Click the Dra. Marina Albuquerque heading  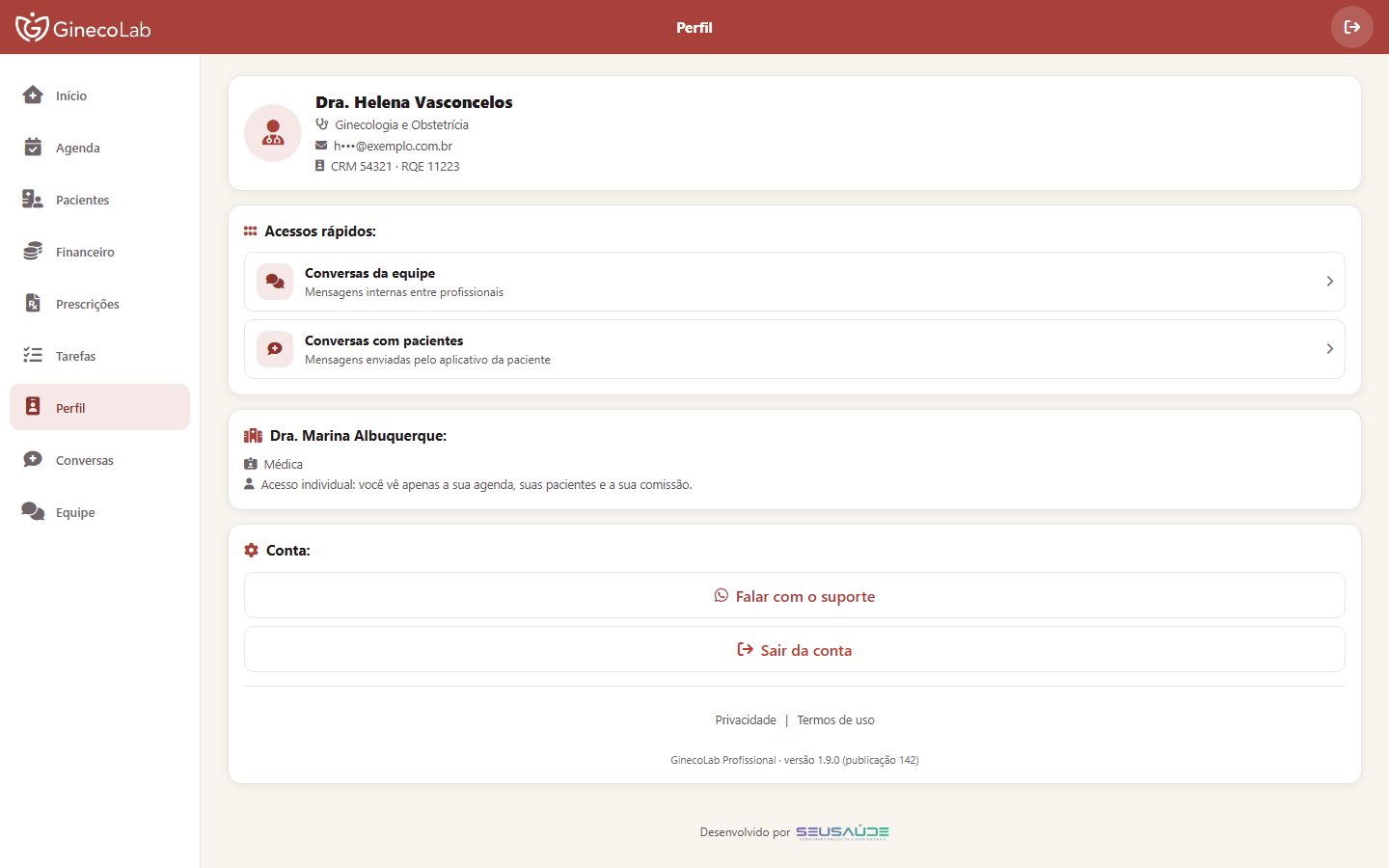tap(359, 436)
